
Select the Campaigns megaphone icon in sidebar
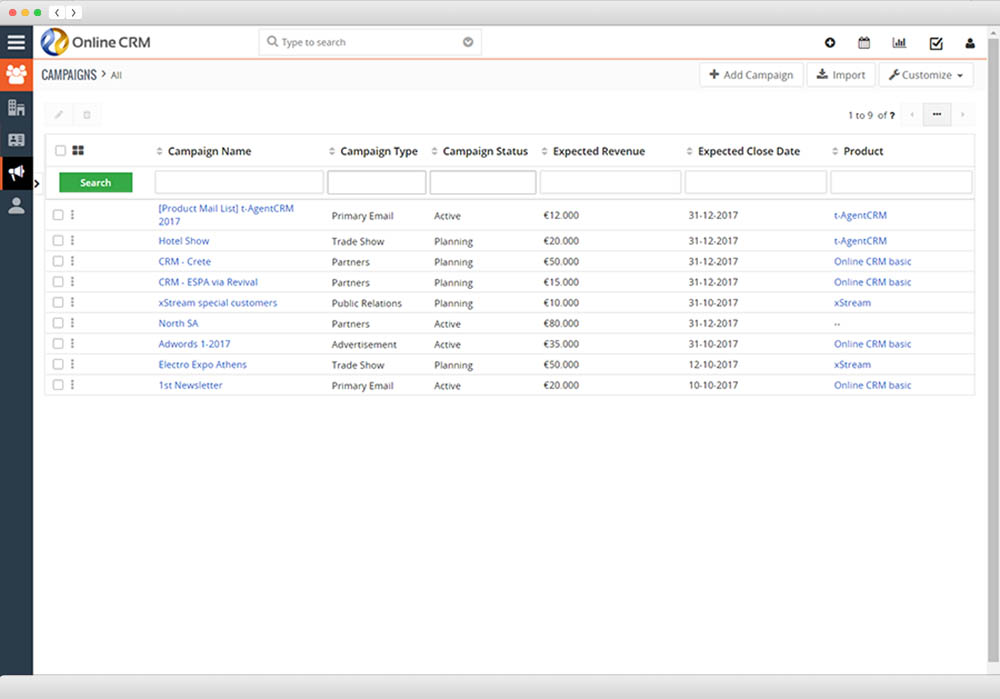point(16,173)
